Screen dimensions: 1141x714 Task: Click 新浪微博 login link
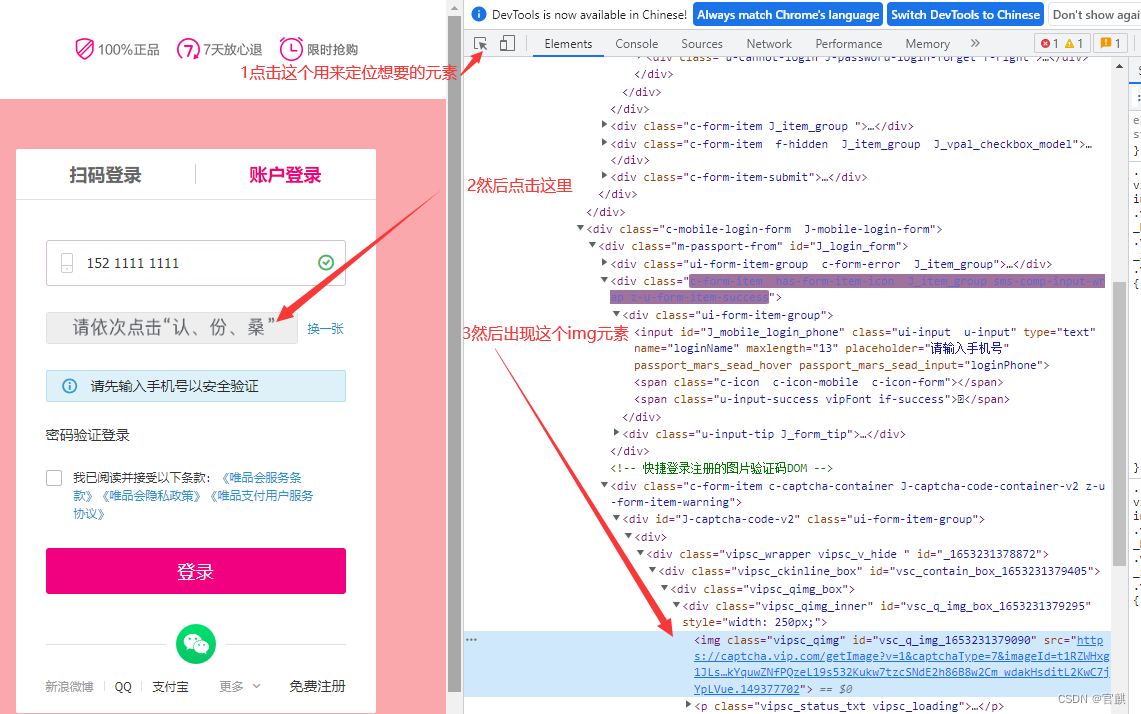coord(69,686)
